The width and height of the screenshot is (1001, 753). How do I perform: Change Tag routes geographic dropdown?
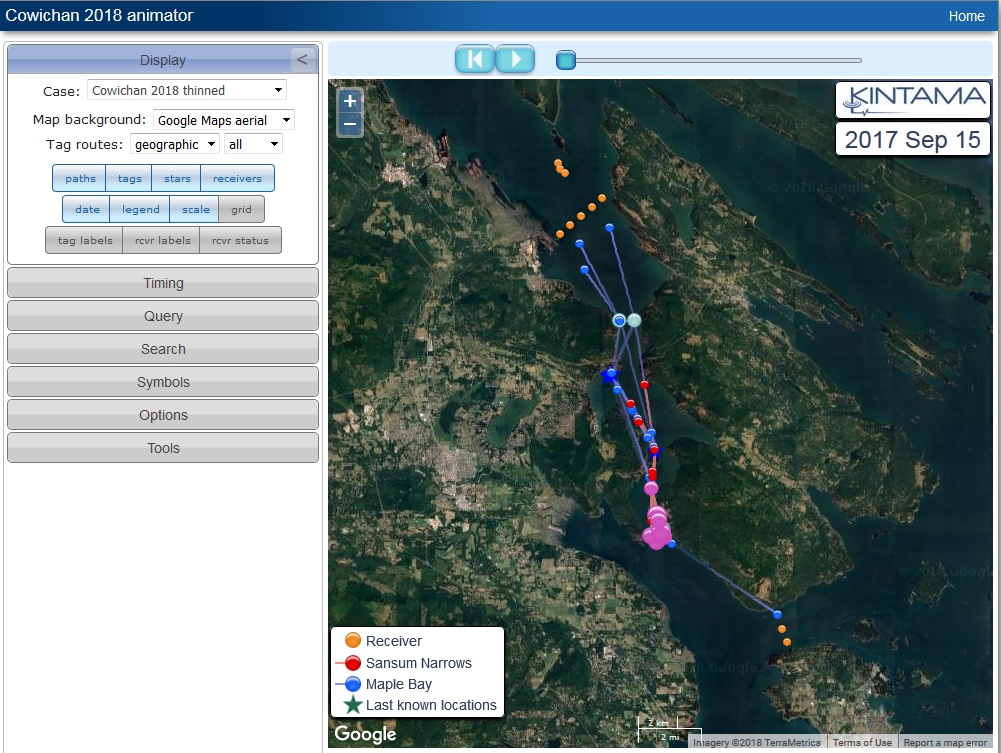pyautogui.click(x=175, y=145)
